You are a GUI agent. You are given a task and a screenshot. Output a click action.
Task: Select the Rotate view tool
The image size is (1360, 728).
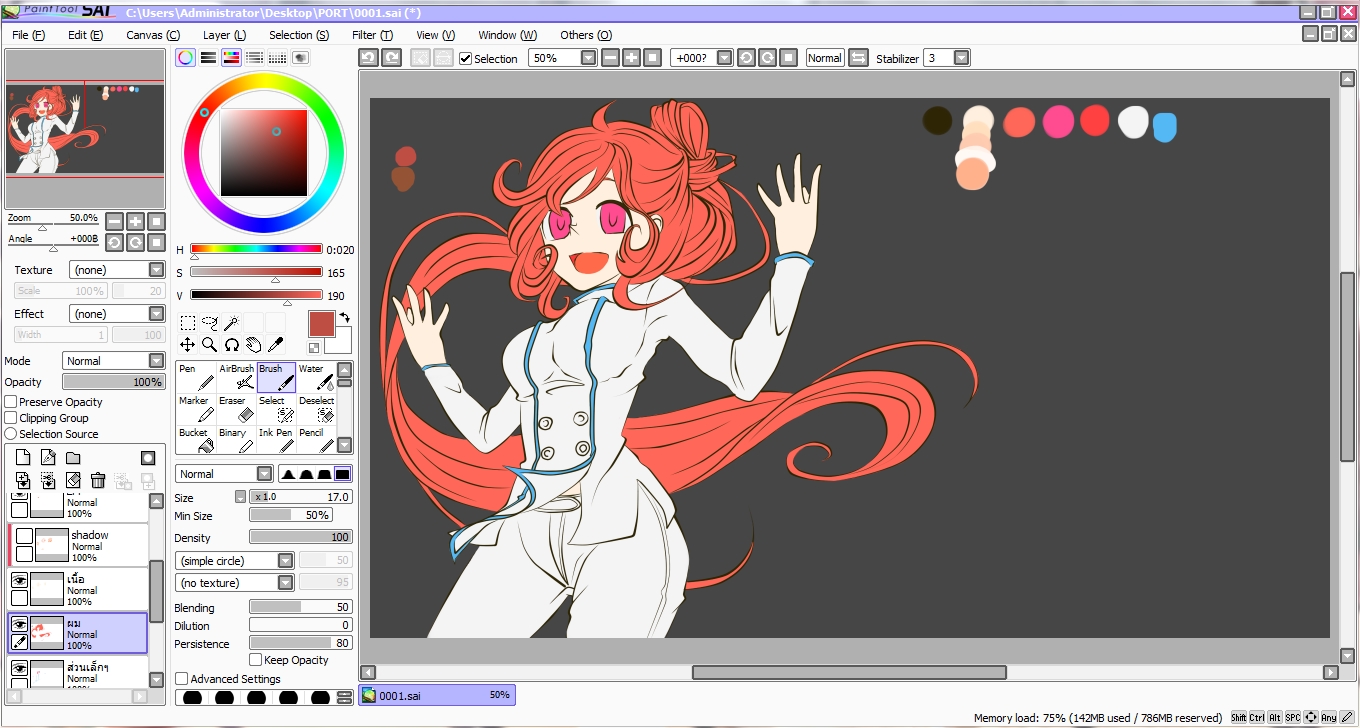pyautogui.click(x=232, y=345)
